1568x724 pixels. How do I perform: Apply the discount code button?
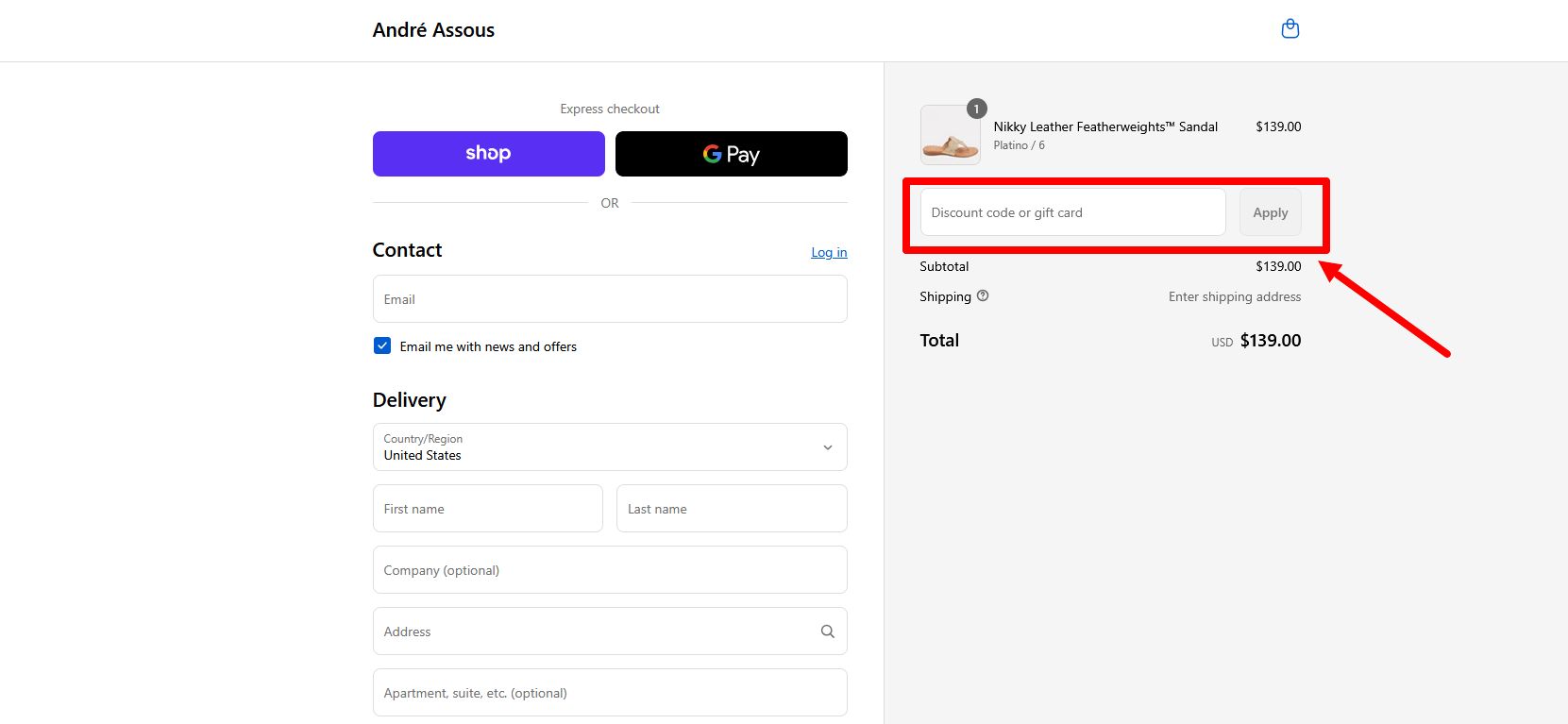1270,212
